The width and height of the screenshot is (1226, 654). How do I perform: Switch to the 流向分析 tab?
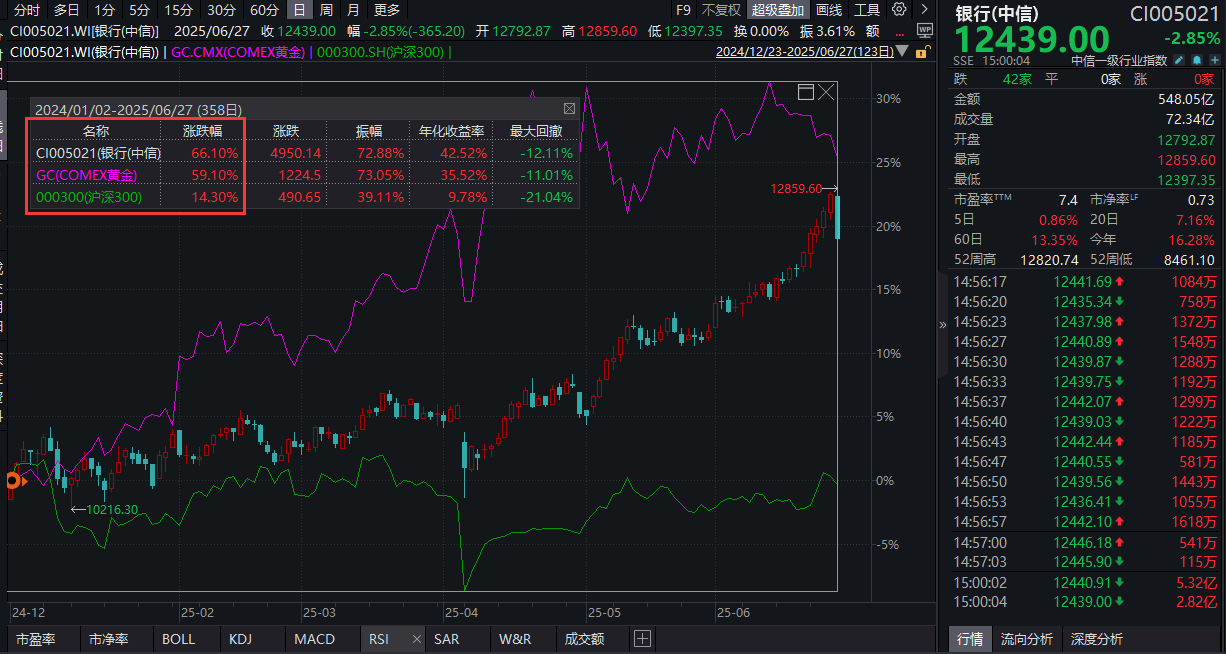1026,639
